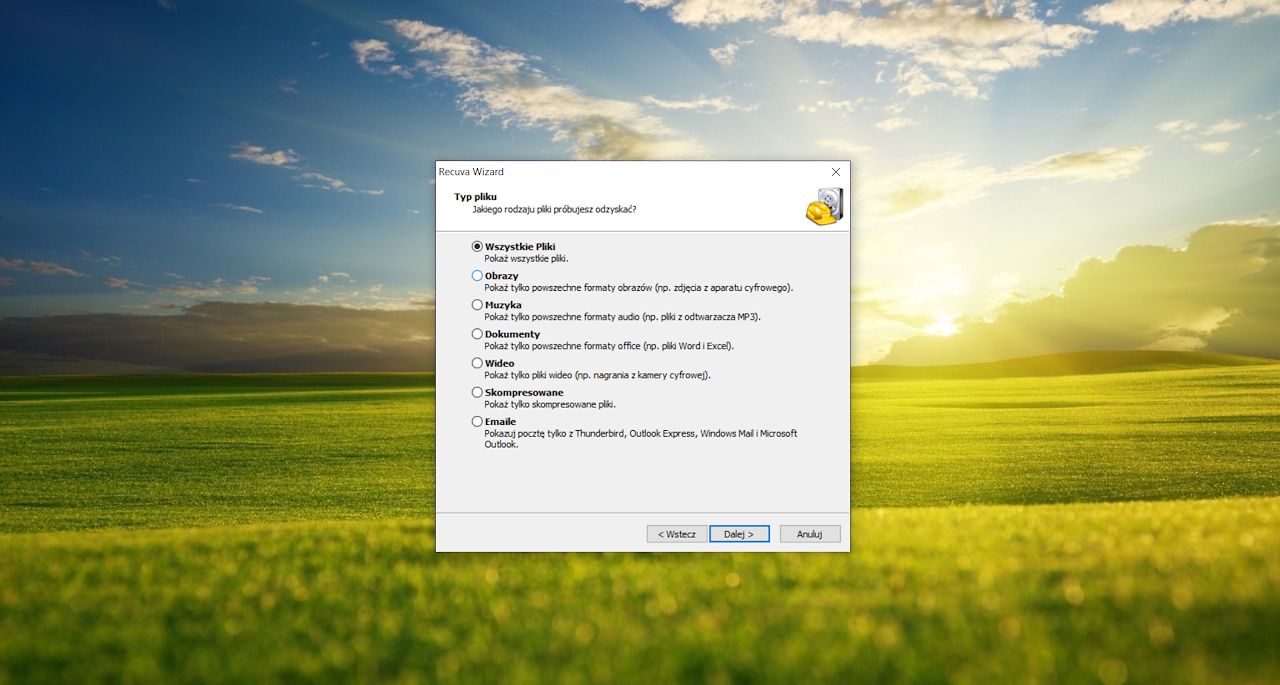Go back with the Wstecz button

tap(677, 534)
